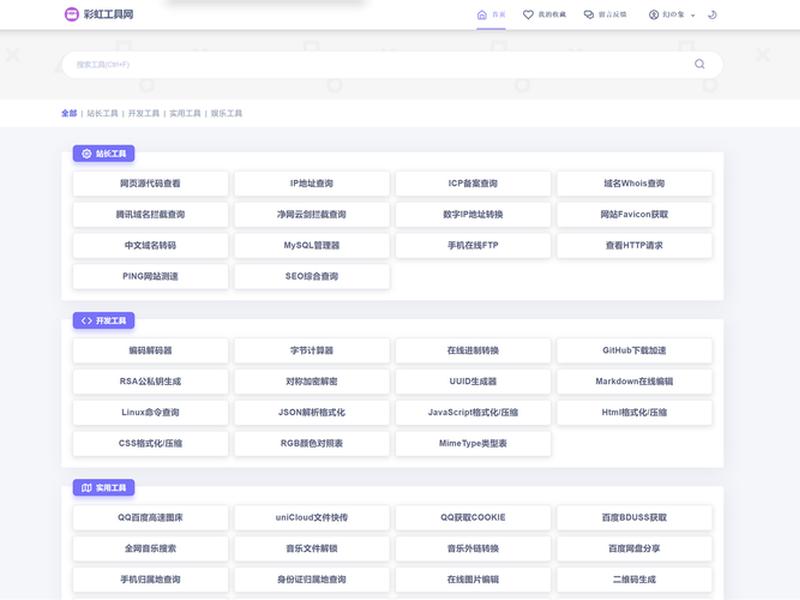Open 中文域名转码 tool
The width and height of the screenshot is (800, 600).
point(151,245)
